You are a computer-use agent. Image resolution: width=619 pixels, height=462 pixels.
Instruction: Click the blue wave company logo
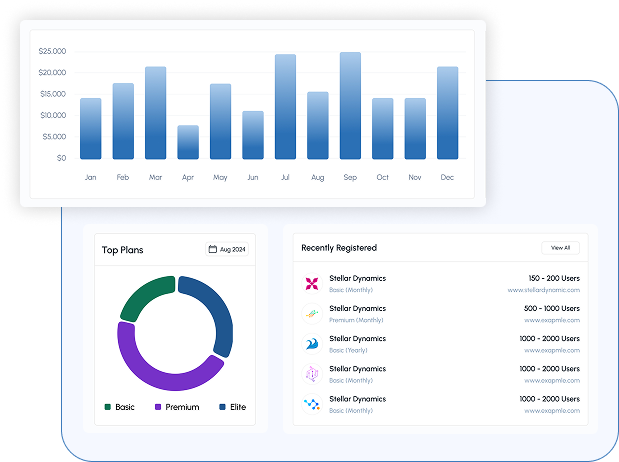click(311, 343)
